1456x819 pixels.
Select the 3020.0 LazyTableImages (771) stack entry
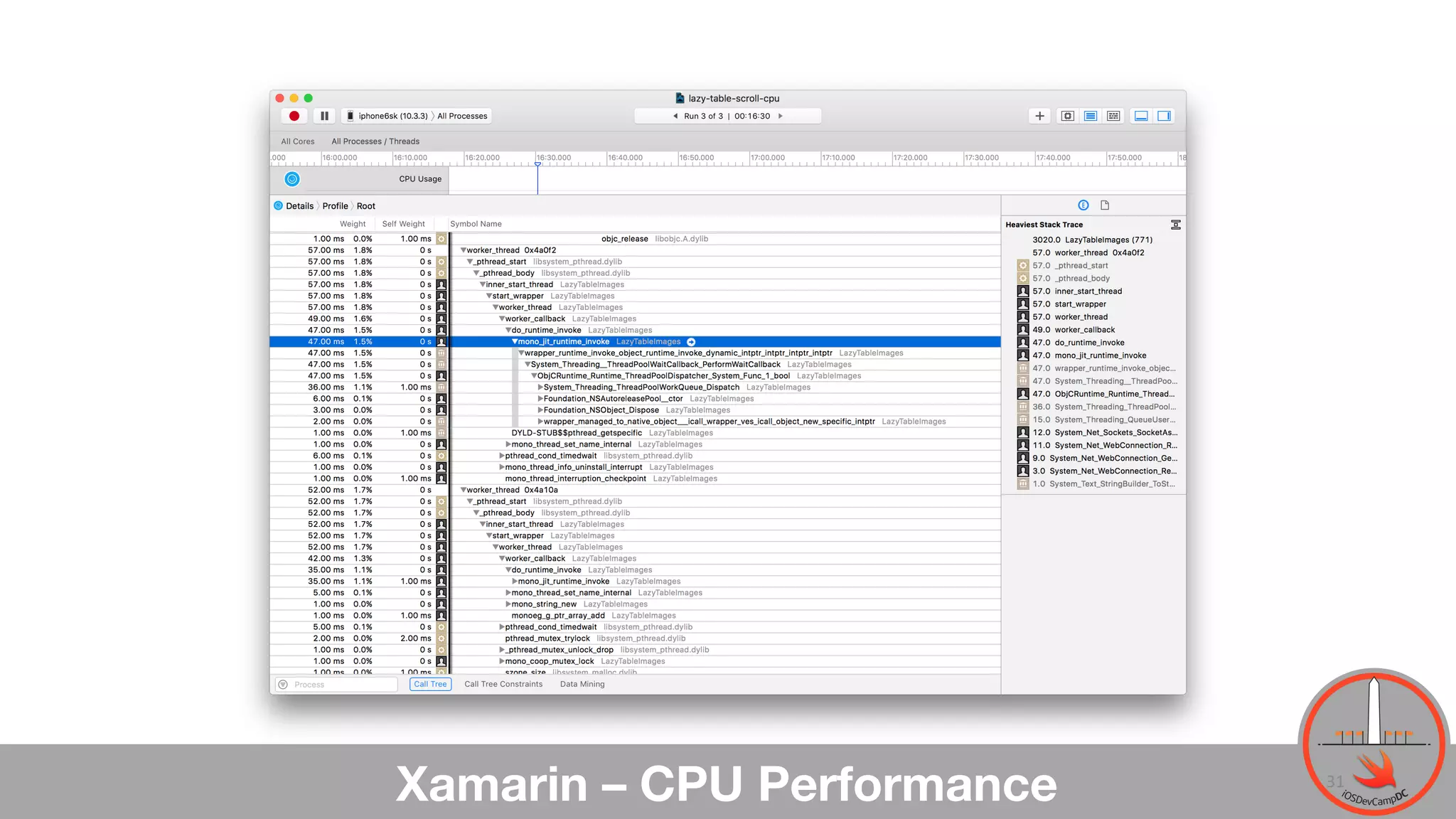pos(1092,240)
